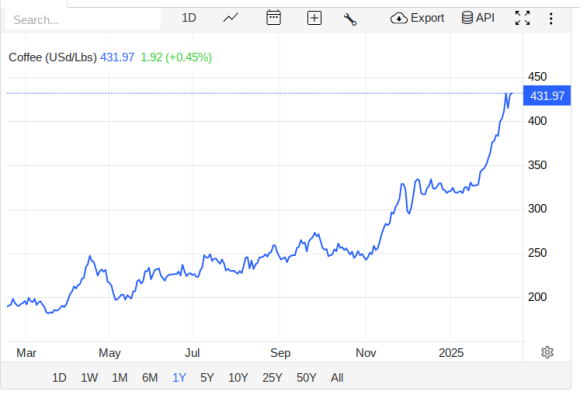Select the 6M time range

point(150,378)
